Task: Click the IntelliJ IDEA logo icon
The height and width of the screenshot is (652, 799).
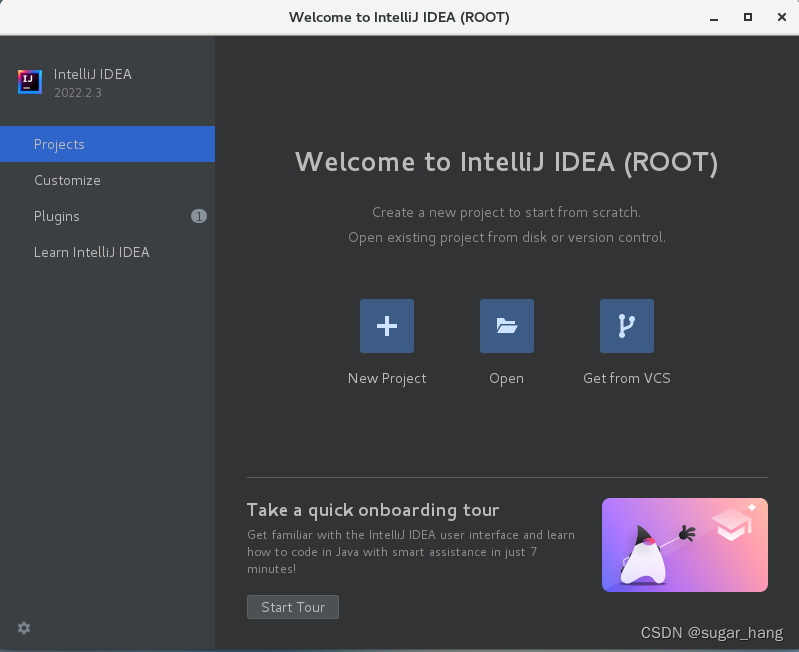Action: (x=30, y=82)
